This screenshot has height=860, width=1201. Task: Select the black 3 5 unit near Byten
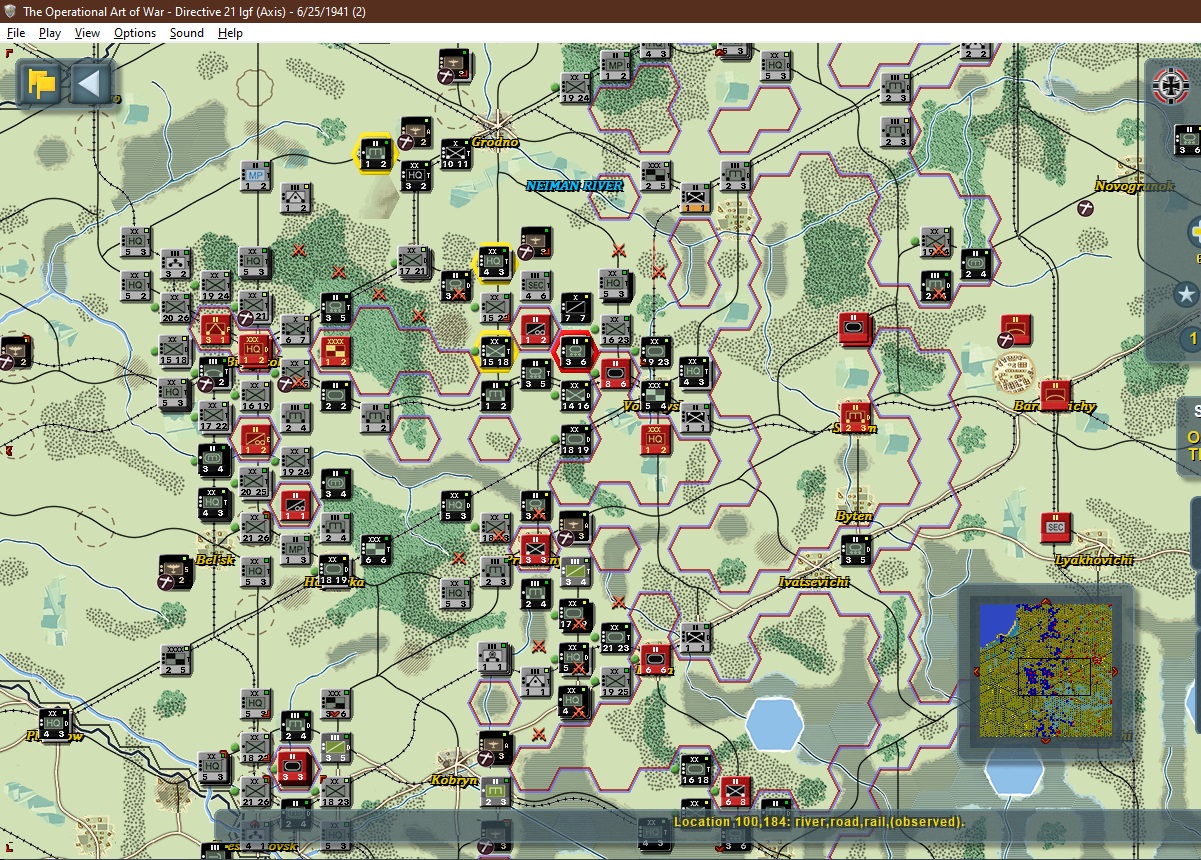point(855,549)
